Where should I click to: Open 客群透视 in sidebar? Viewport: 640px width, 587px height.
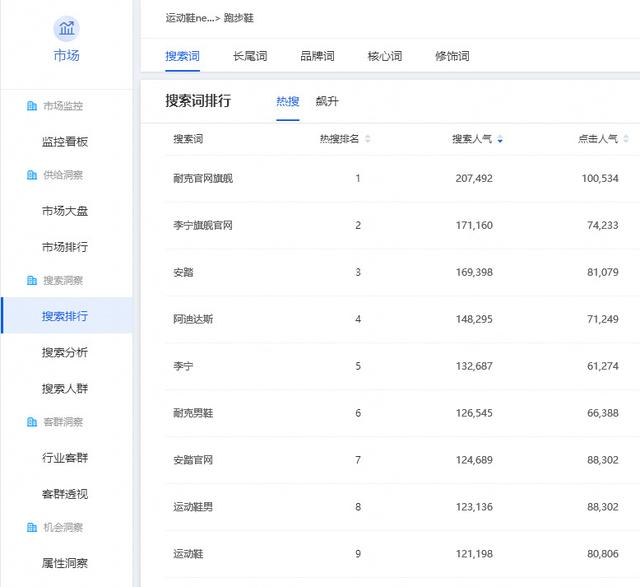click(65, 494)
